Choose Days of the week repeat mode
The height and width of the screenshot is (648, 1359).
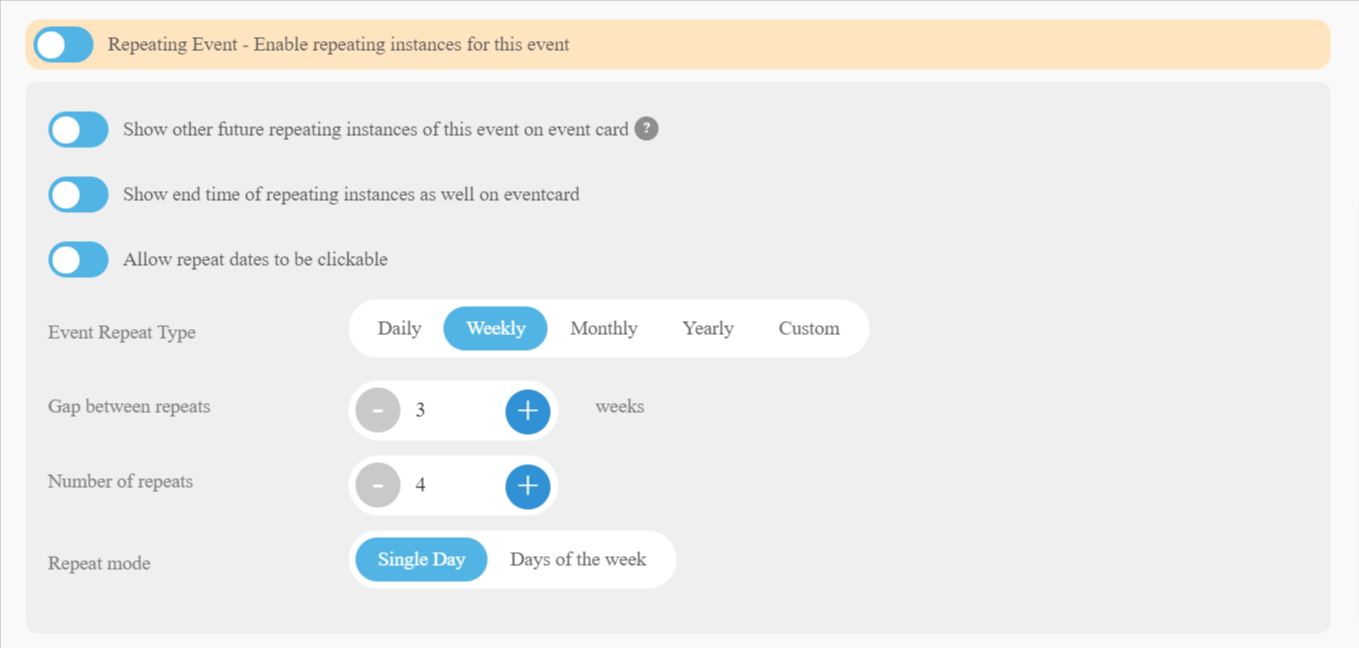[x=578, y=560]
